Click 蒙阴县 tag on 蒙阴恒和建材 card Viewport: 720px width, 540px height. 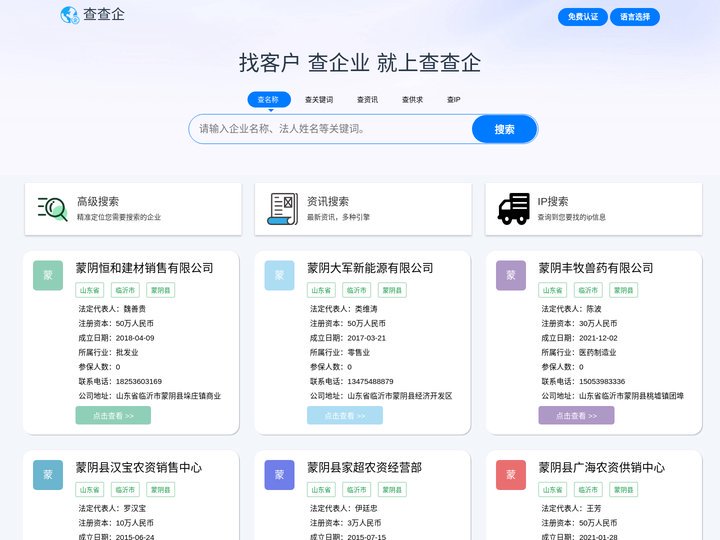coord(161,290)
